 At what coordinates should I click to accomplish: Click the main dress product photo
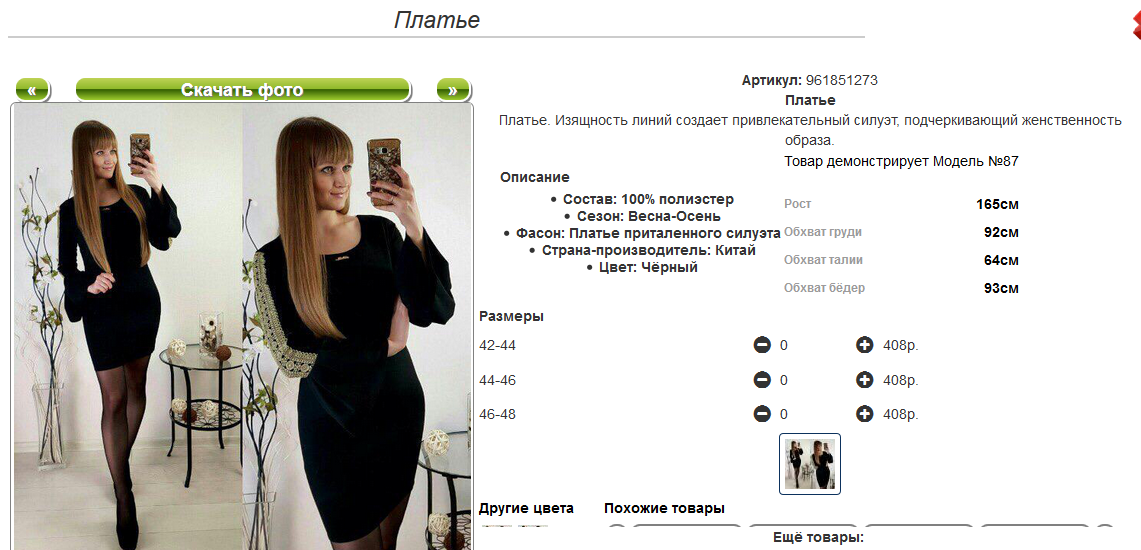[242, 327]
